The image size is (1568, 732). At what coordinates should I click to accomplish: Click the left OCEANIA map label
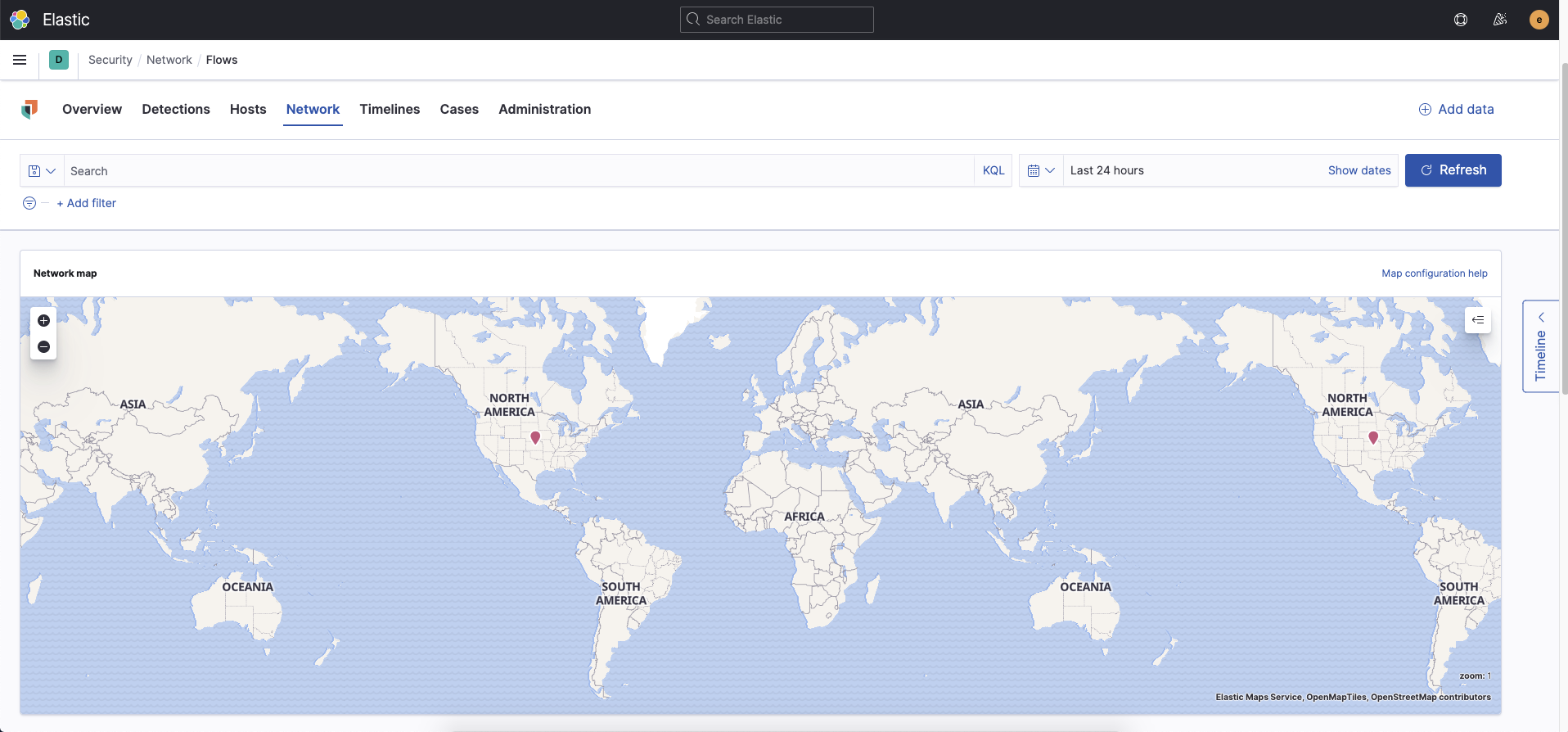248,587
